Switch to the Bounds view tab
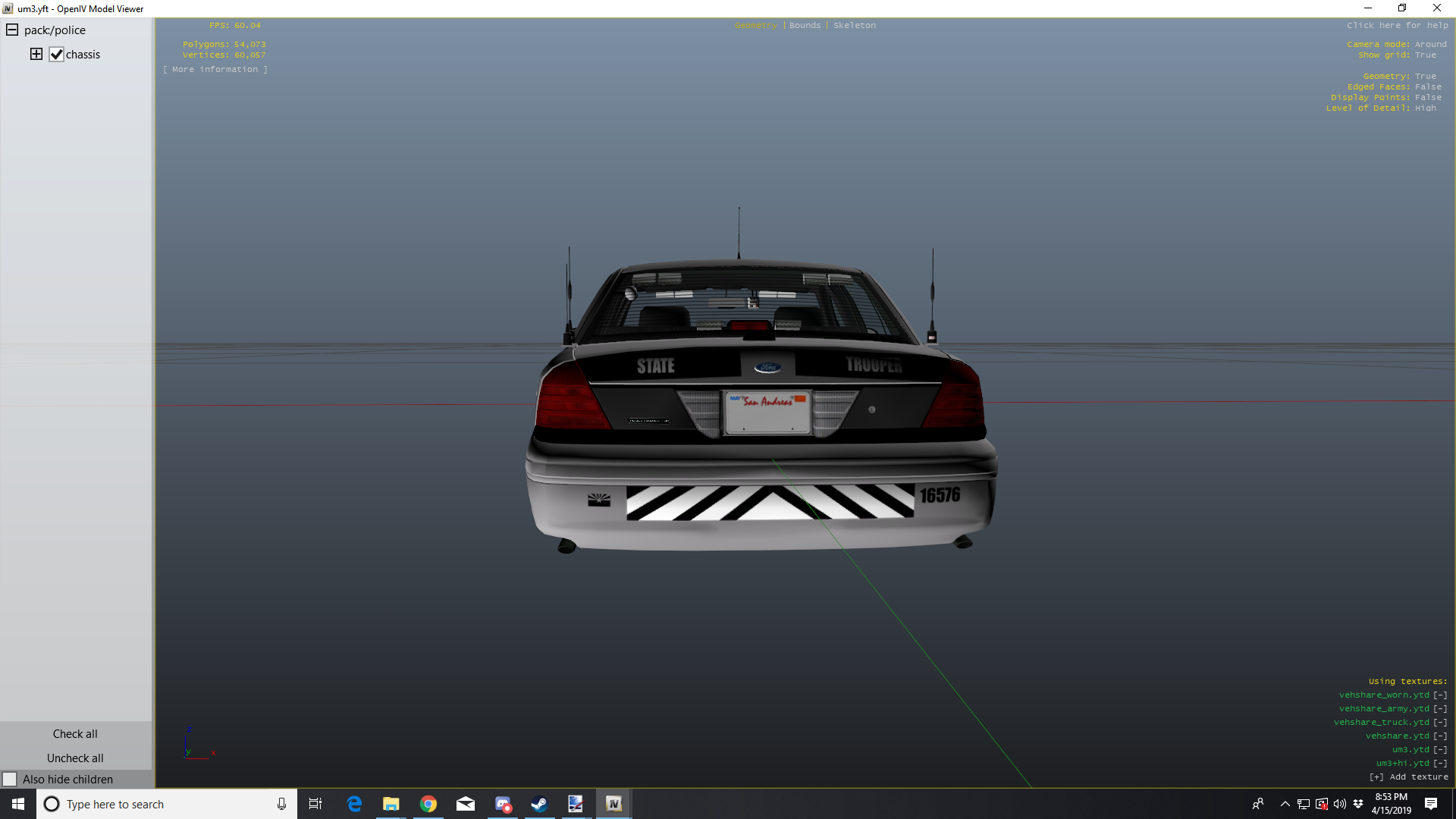Screen dimensions: 1456x819 click(x=805, y=25)
